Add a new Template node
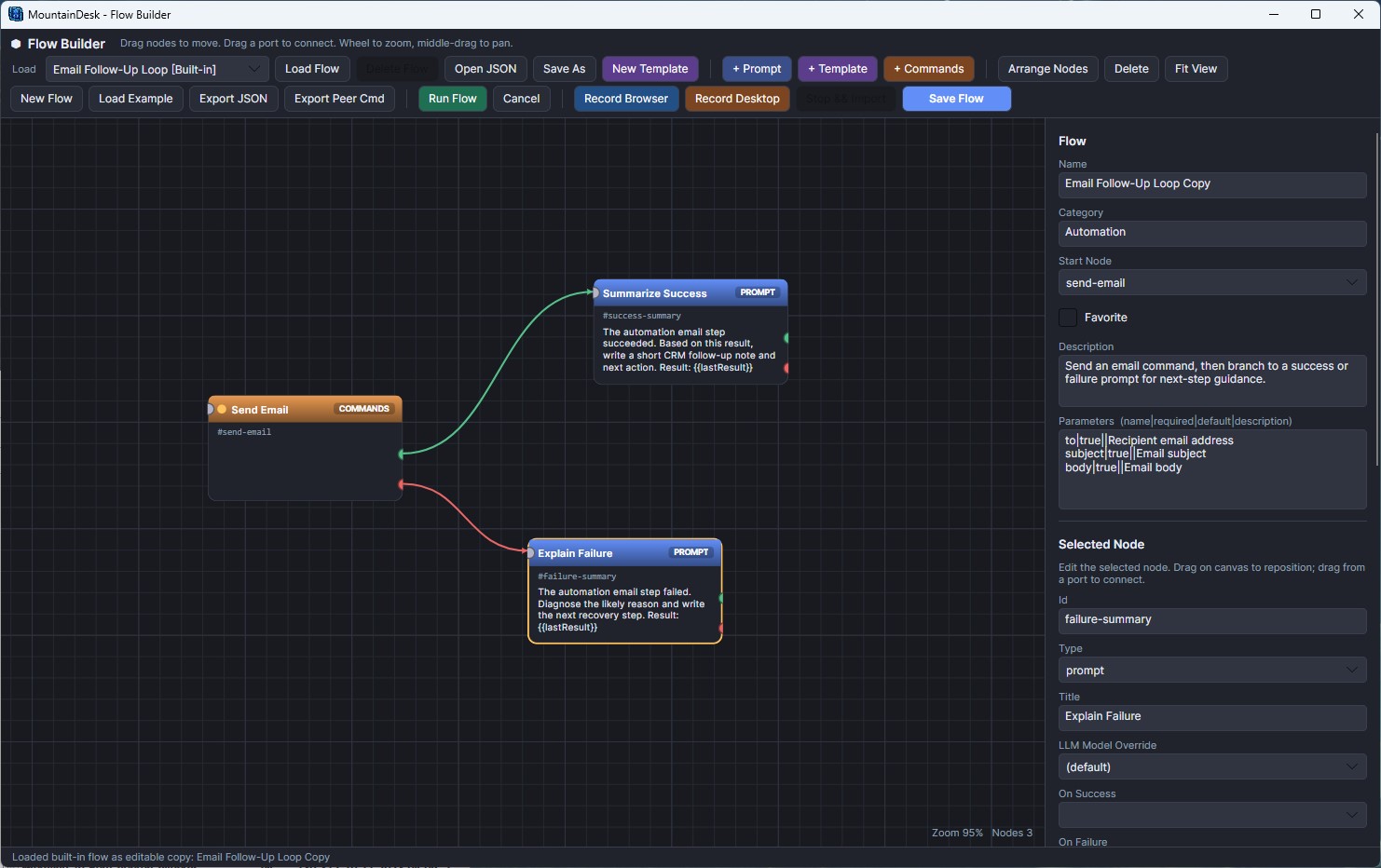Image resolution: width=1381 pixels, height=868 pixels. point(838,69)
